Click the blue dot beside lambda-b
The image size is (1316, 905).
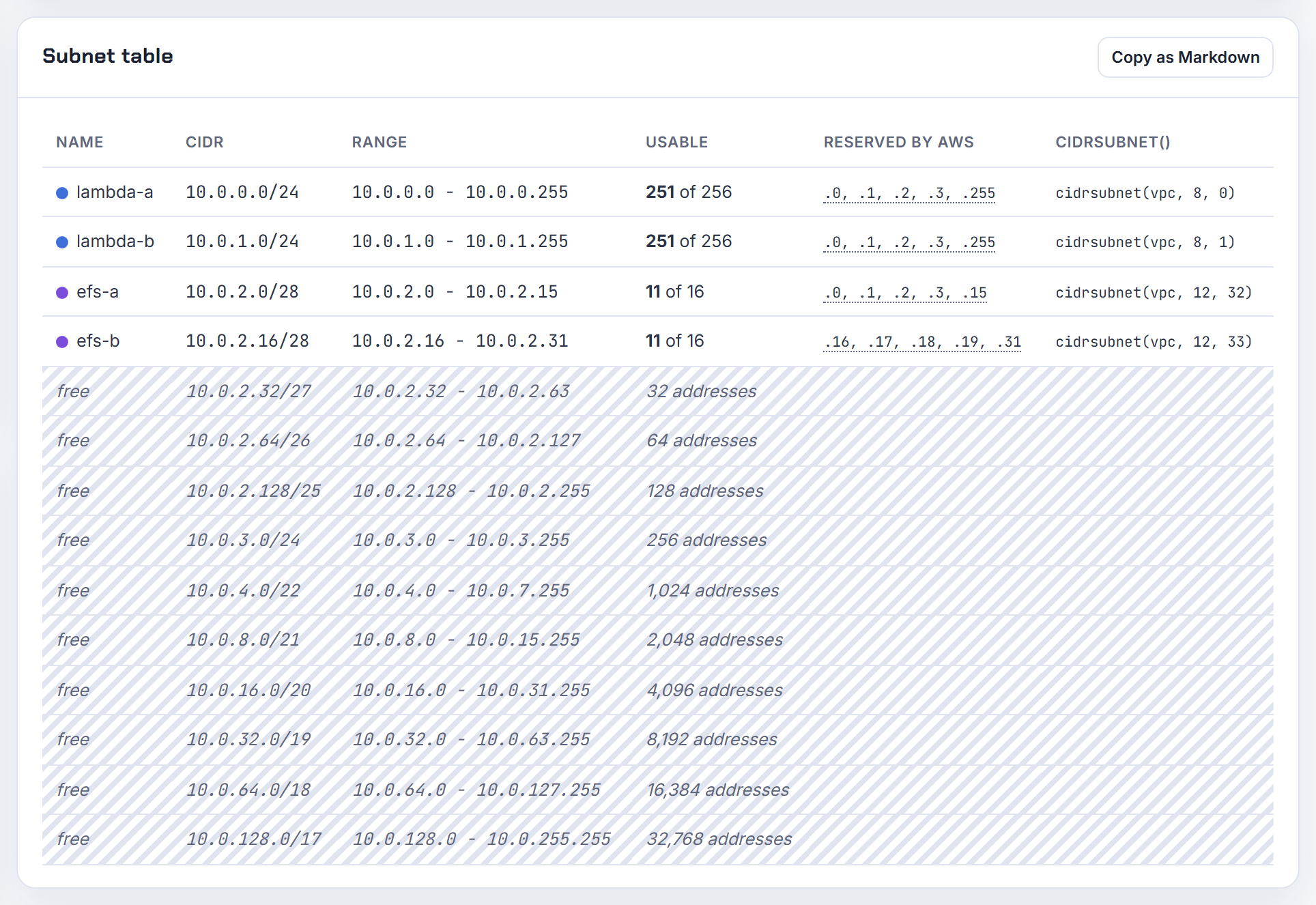62,242
